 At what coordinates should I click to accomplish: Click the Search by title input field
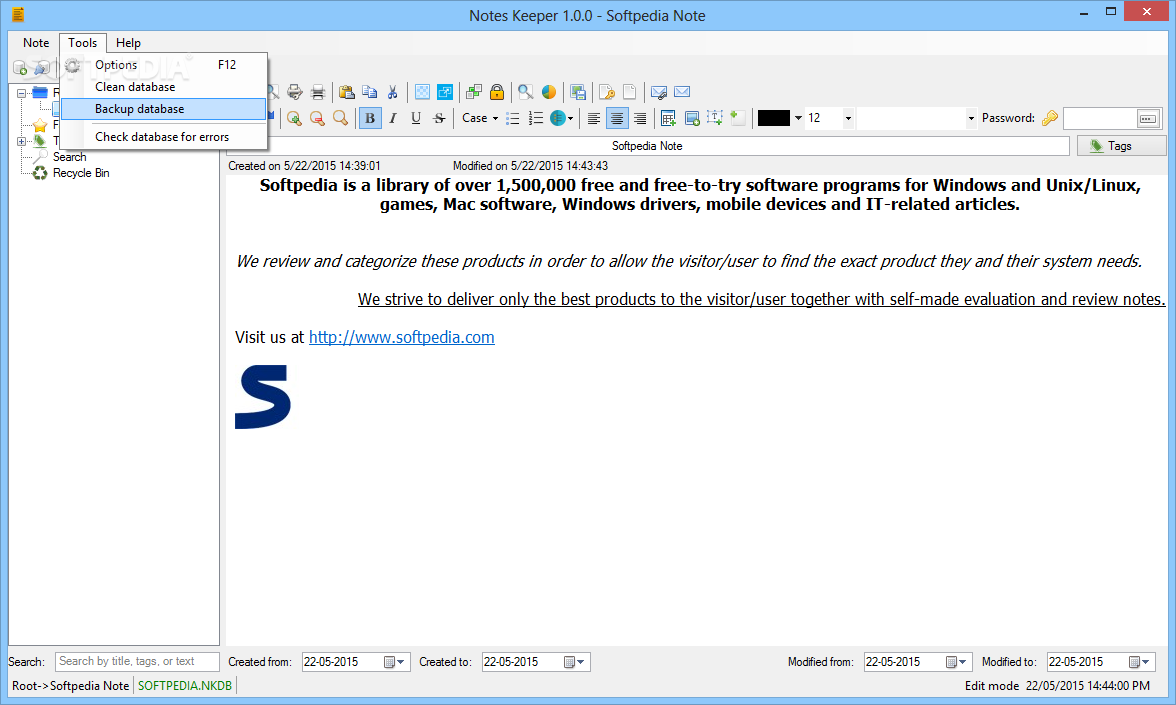pos(137,662)
